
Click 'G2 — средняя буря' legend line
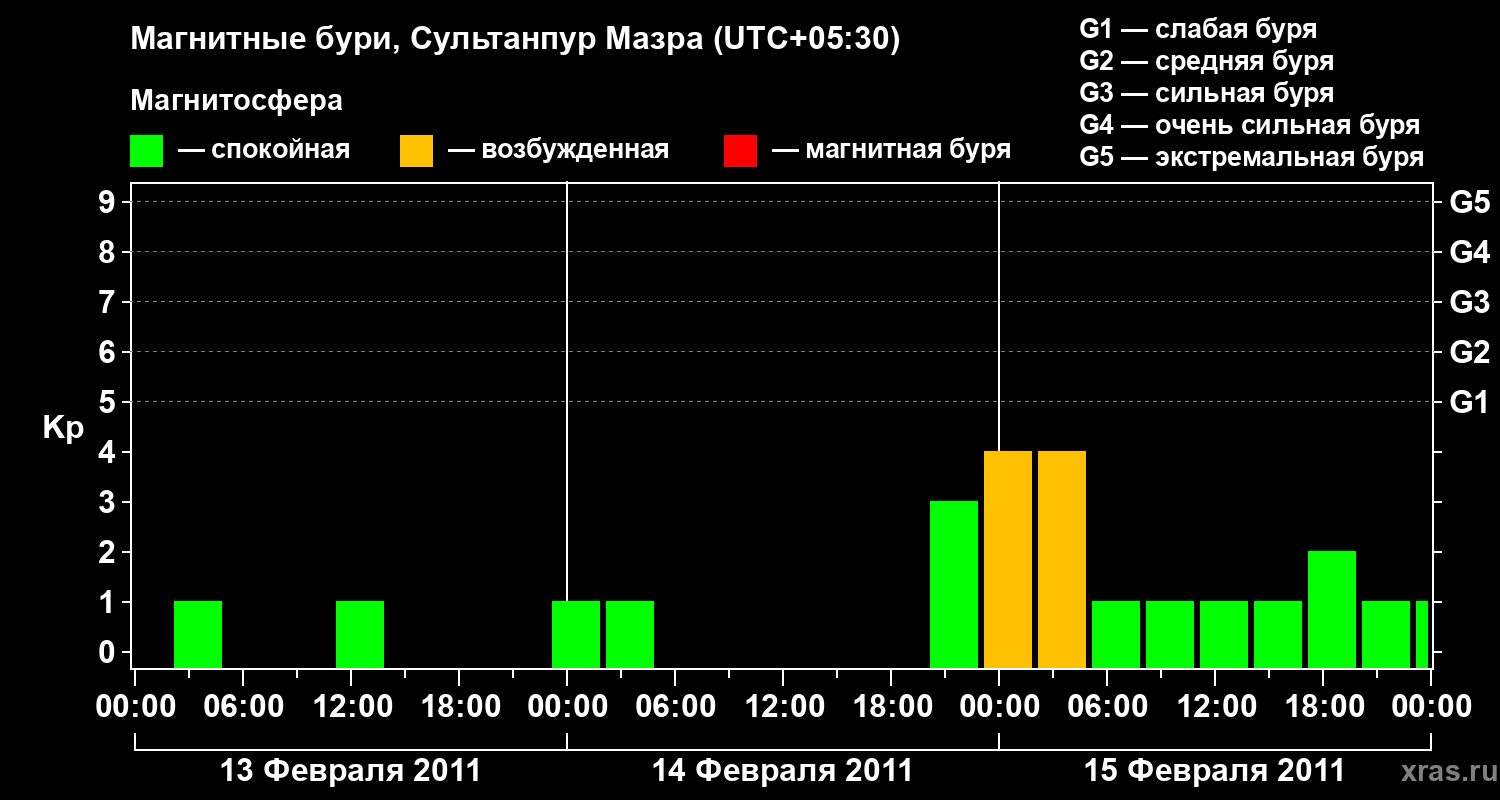pos(1207,61)
